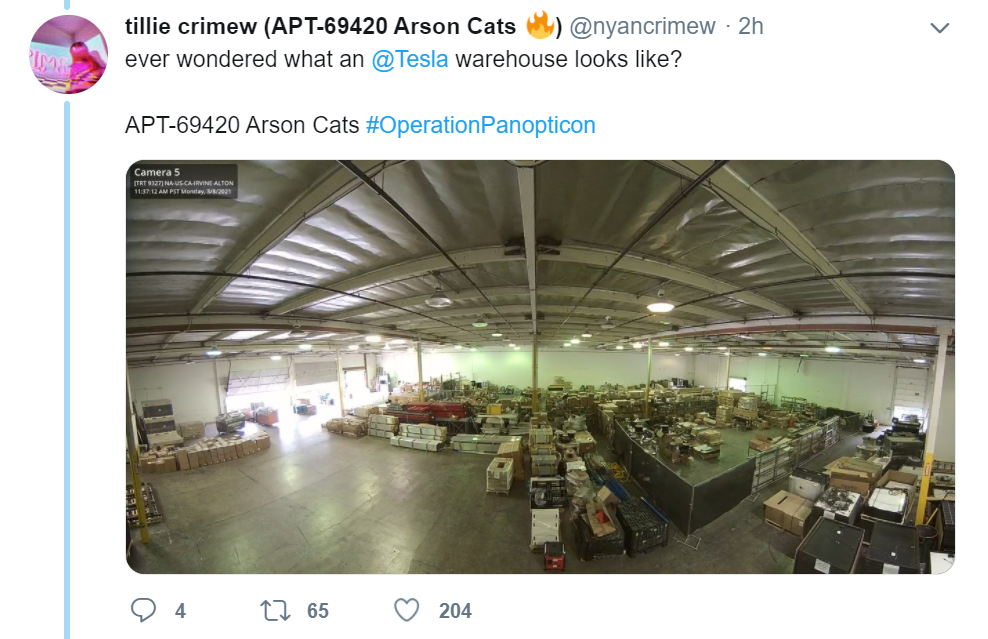Open the #OperationPanopticon hashtag
Image resolution: width=988 pixels, height=639 pixels.
tap(480, 125)
